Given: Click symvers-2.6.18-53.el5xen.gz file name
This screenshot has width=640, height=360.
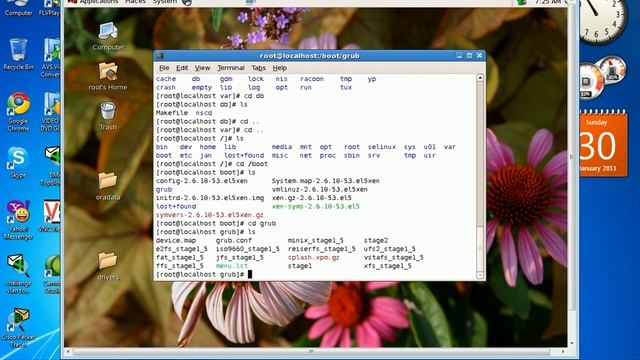Looking at the screenshot, I should (210, 215).
